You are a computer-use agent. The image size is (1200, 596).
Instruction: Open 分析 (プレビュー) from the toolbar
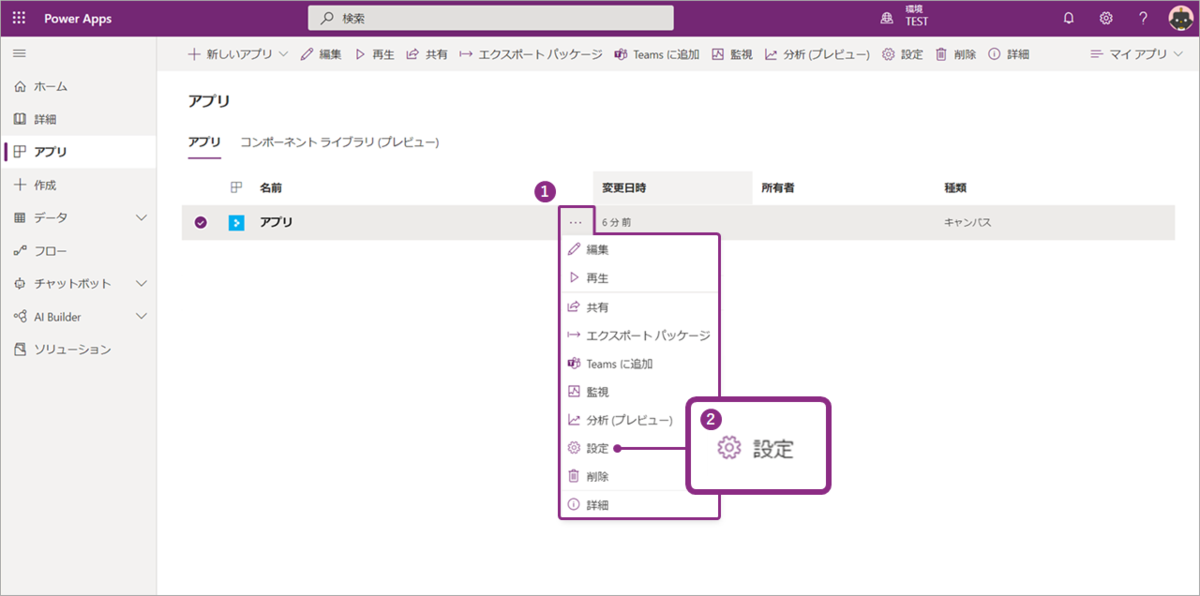click(810, 56)
